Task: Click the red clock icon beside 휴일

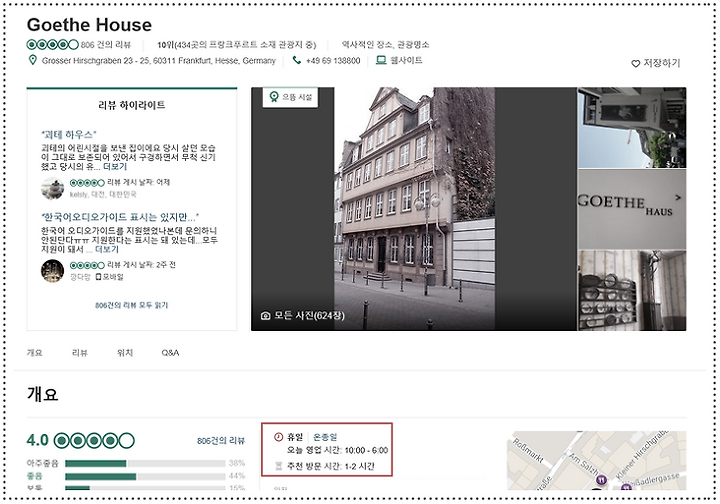Action: click(278, 437)
